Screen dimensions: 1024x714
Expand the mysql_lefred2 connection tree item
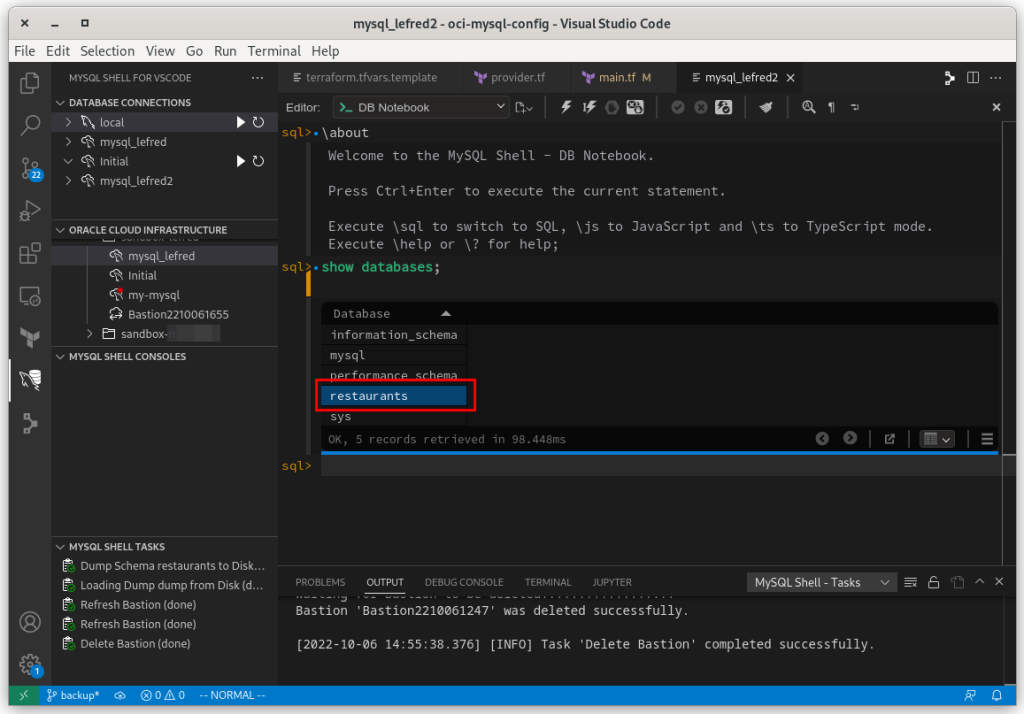click(68, 180)
